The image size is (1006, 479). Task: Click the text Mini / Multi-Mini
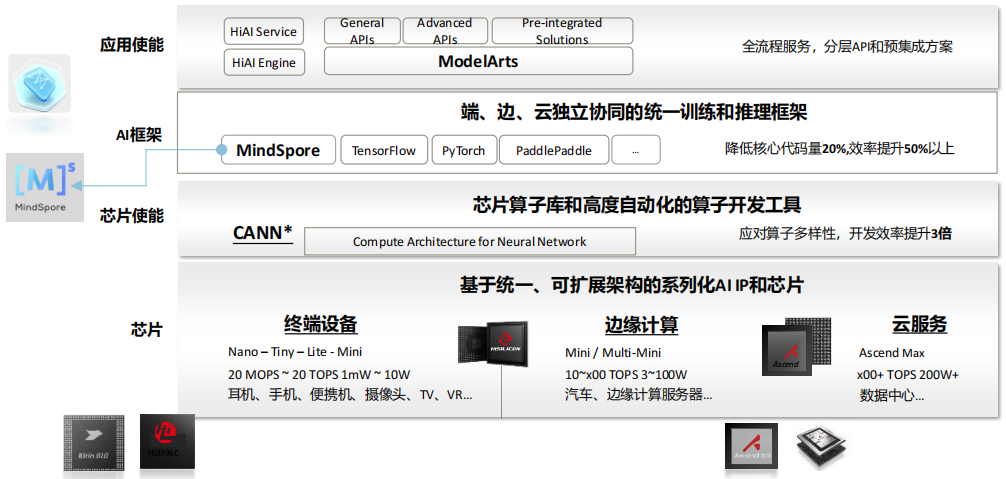613,353
